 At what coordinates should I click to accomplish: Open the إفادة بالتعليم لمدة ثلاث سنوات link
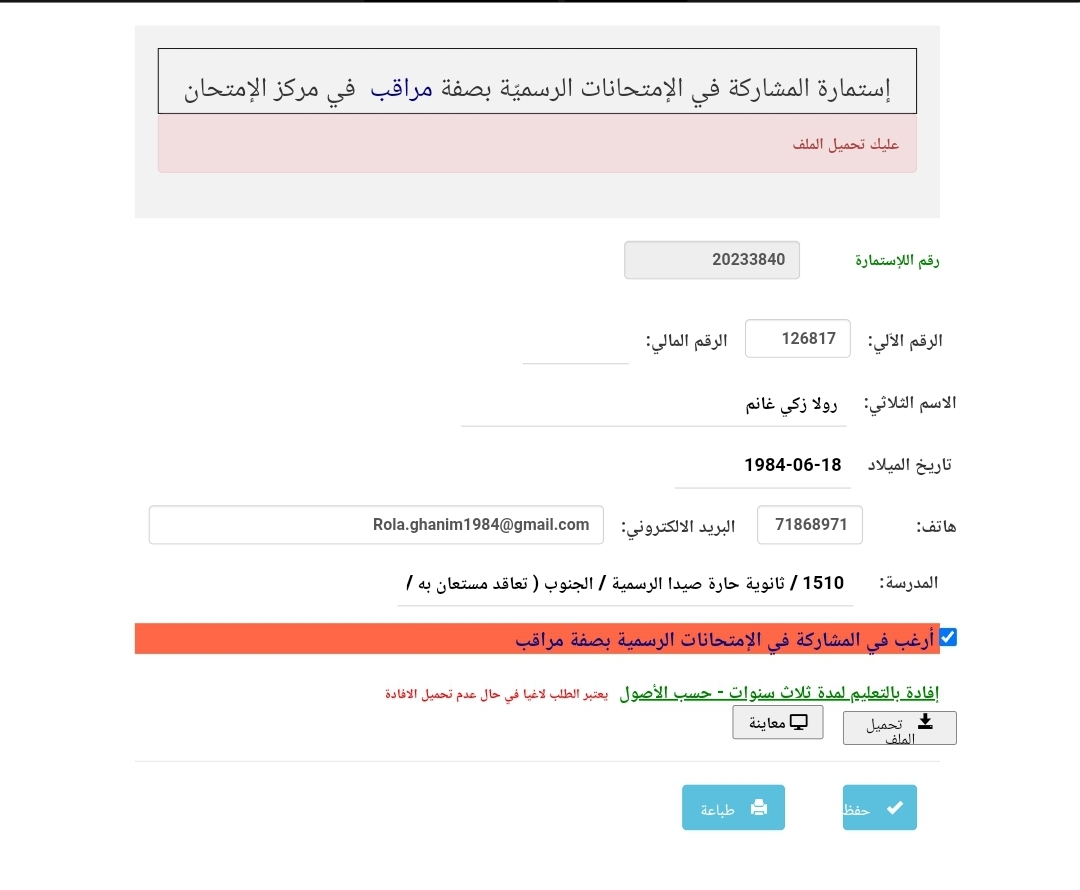(779, 693)
